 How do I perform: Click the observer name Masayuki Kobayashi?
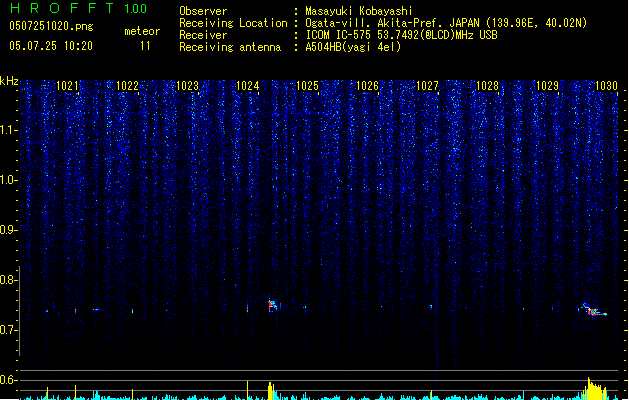[359, 11]
